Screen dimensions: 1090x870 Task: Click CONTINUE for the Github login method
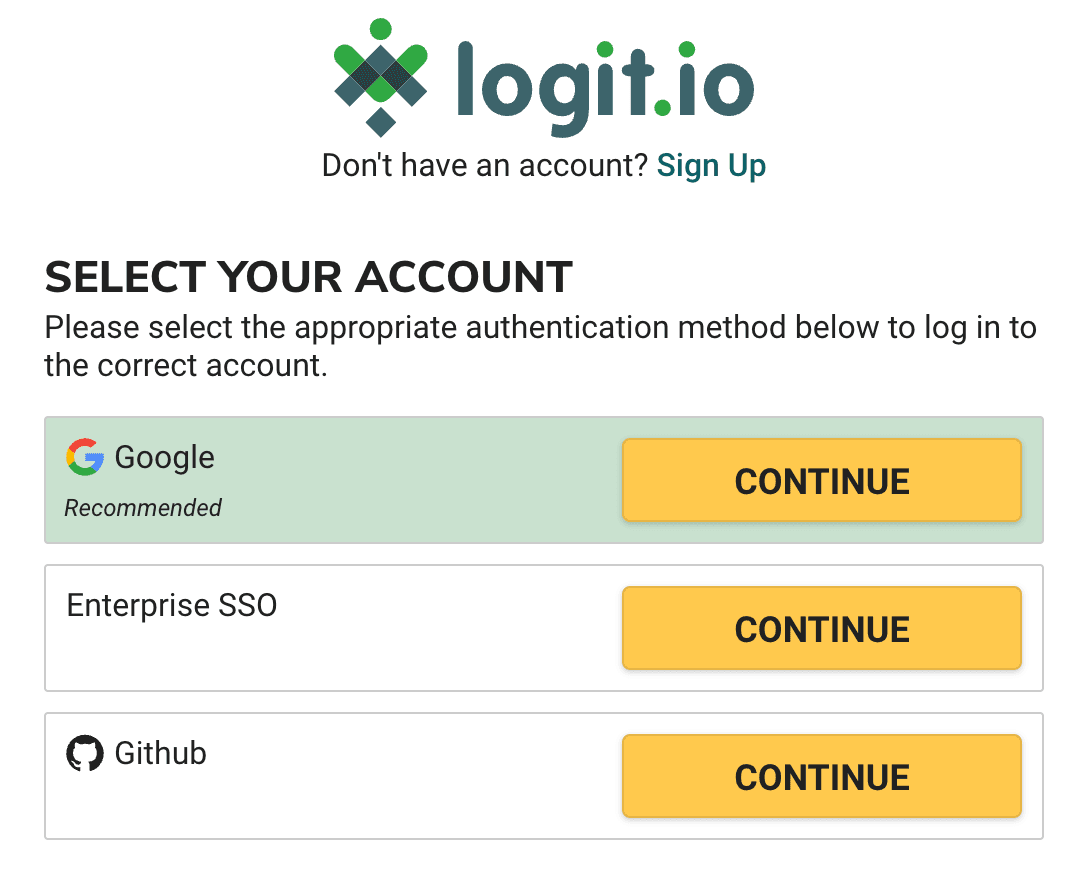pyautogui.click(x=822, y=776)
